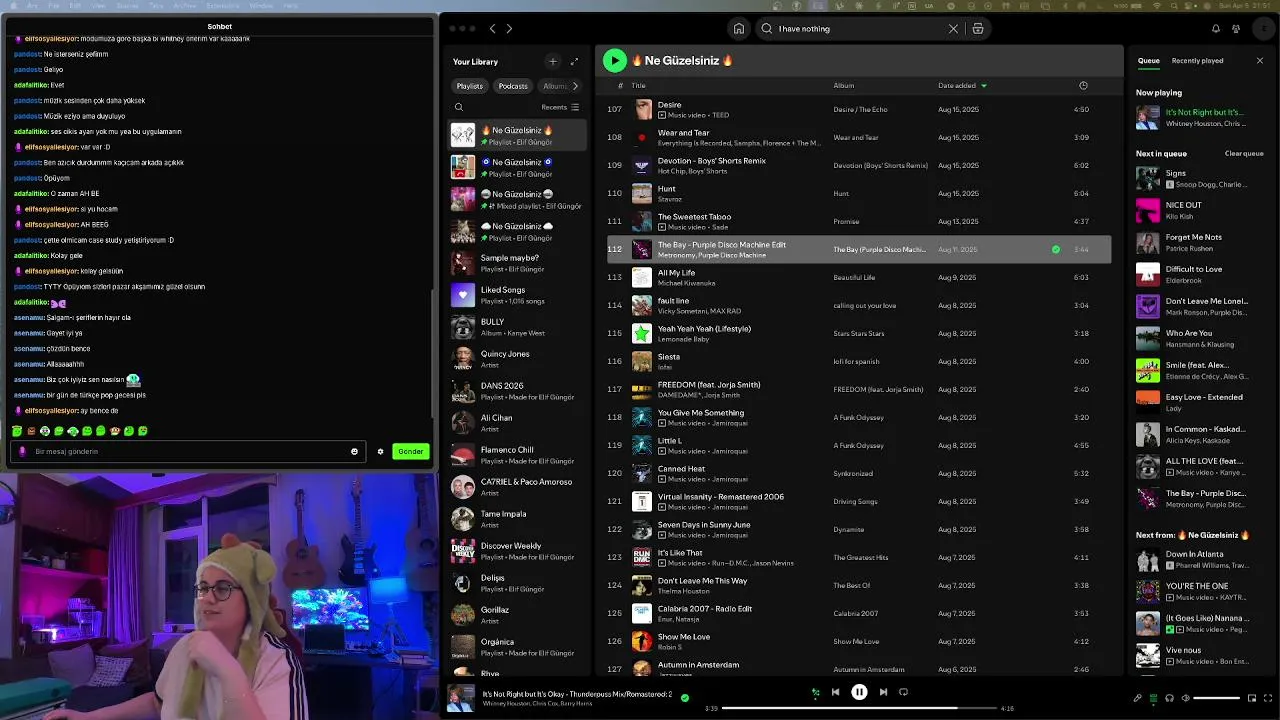Open the emoji picker in chat input

[354, 451]
